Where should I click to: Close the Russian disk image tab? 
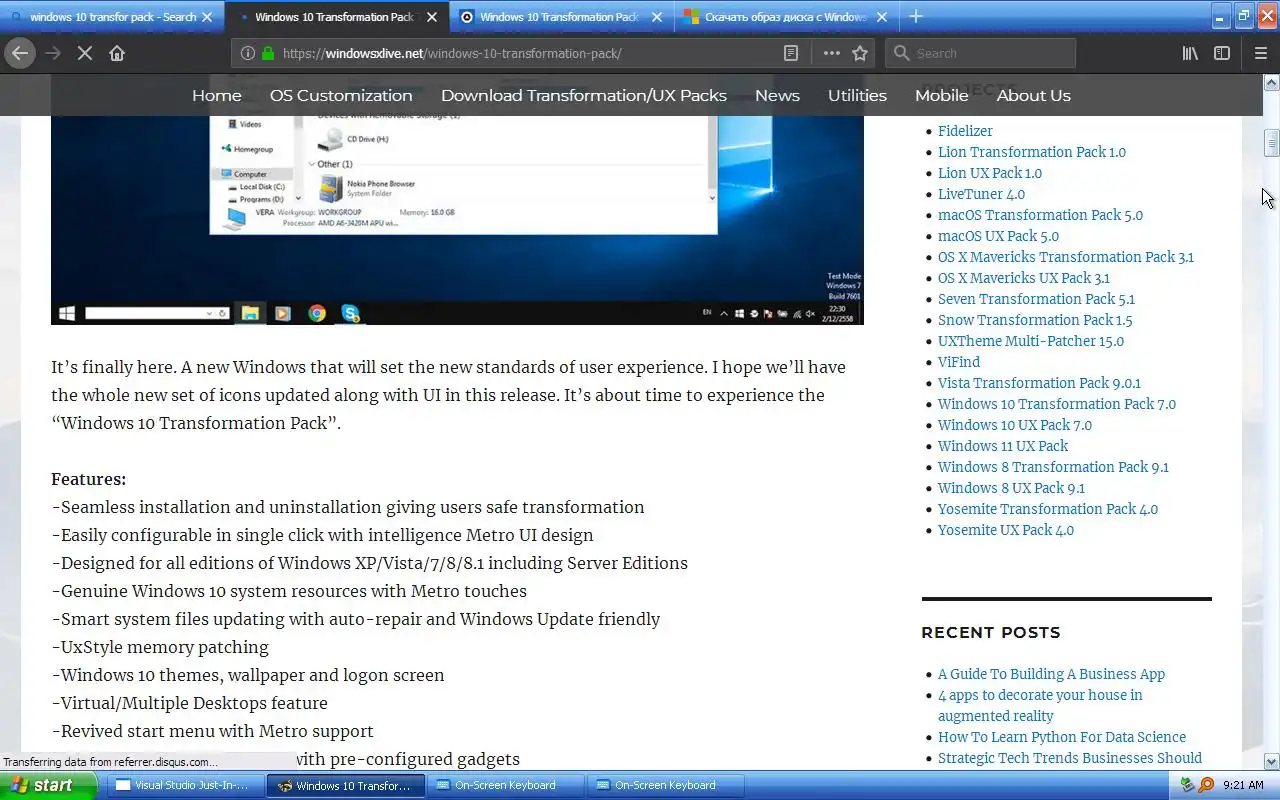(x=882, y=17)
